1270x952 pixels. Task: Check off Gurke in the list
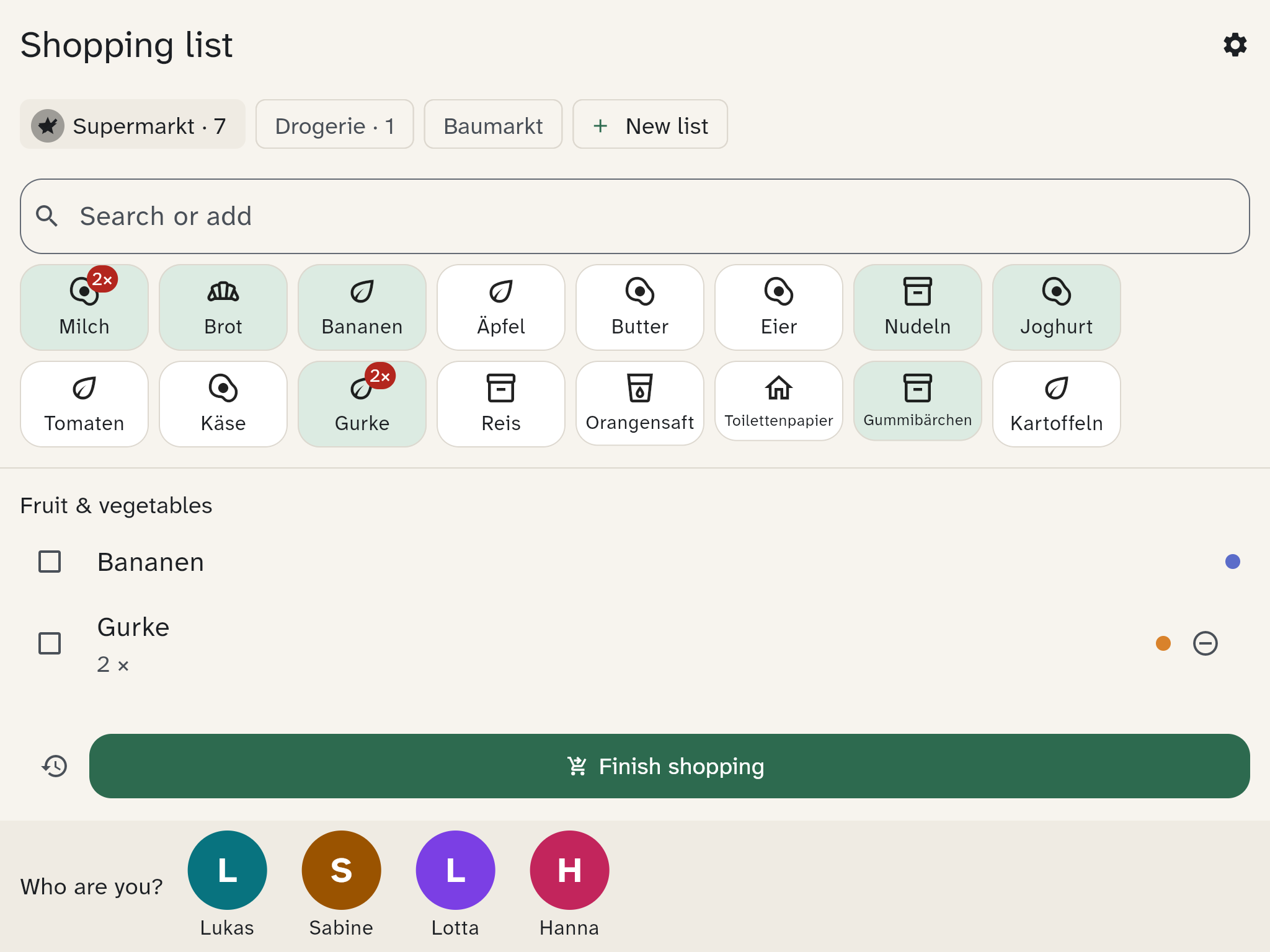click(50, 643)
